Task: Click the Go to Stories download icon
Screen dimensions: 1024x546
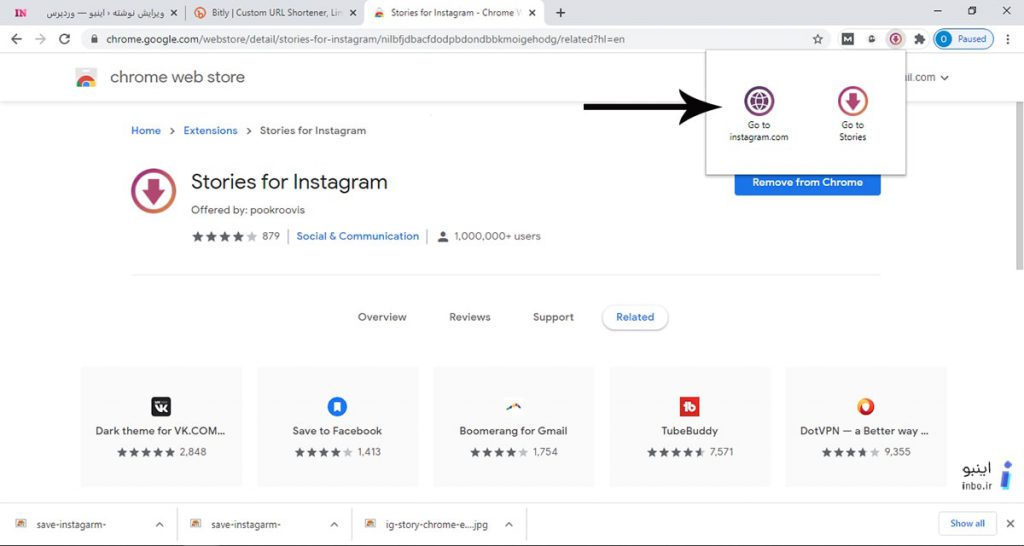Action: tap(852, 101)
